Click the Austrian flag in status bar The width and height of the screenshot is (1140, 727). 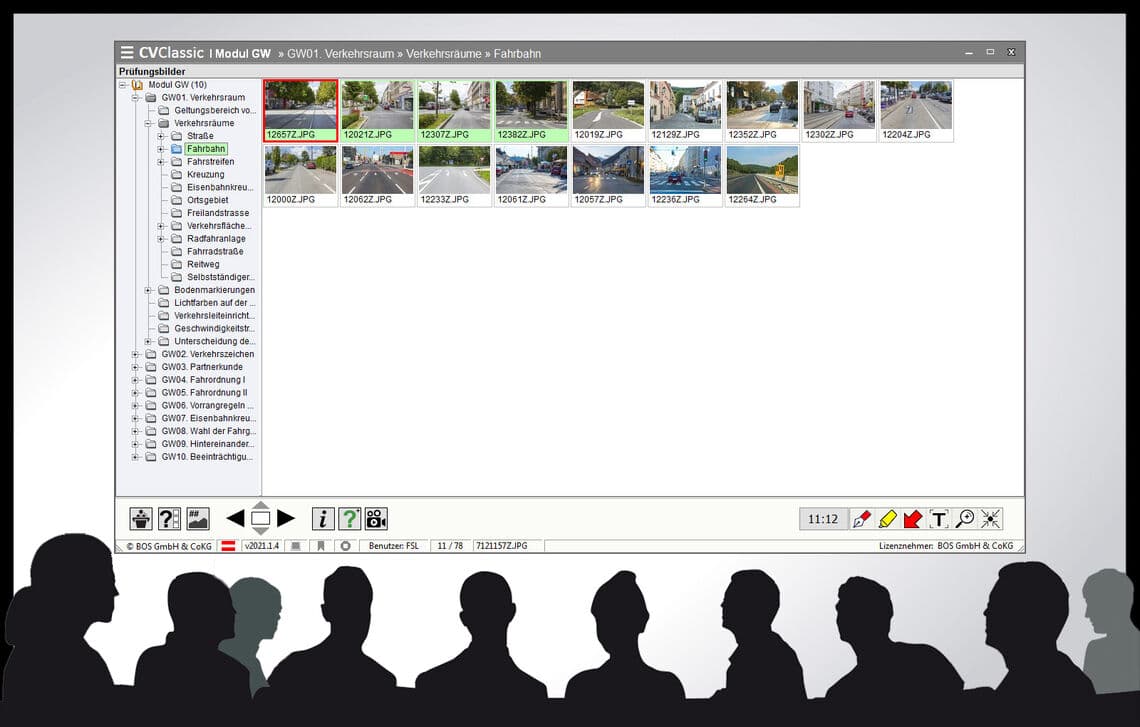pyautogui.click(x=228, y=546)
